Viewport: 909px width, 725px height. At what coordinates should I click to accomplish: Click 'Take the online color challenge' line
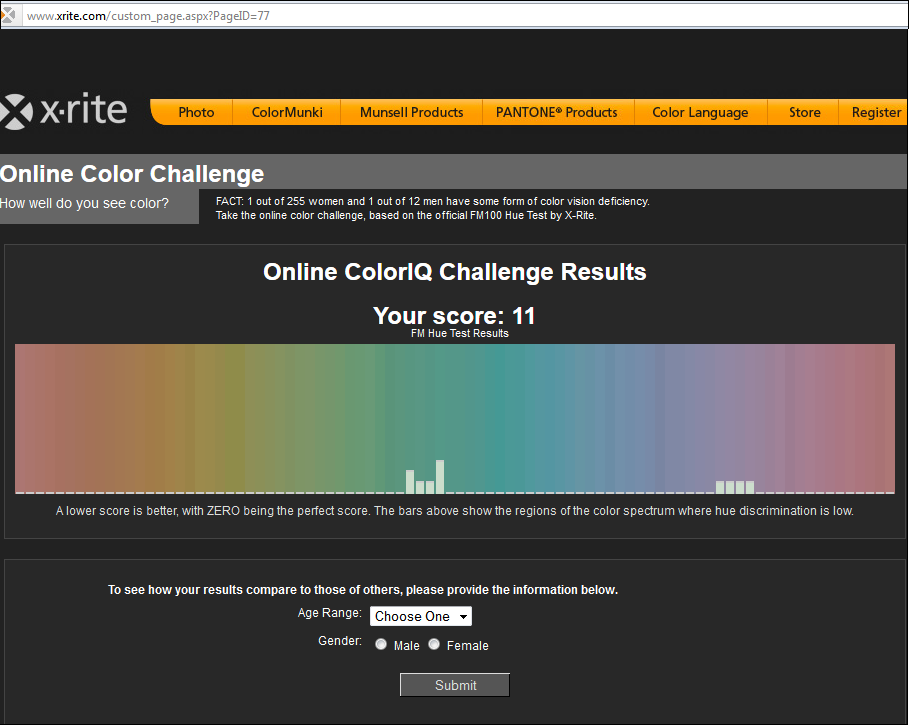pos(406,215)
